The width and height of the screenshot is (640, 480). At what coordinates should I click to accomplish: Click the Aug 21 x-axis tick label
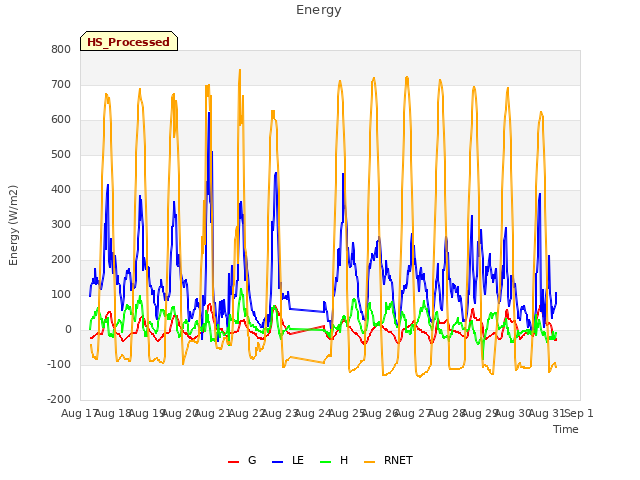(x=211, y=414)
